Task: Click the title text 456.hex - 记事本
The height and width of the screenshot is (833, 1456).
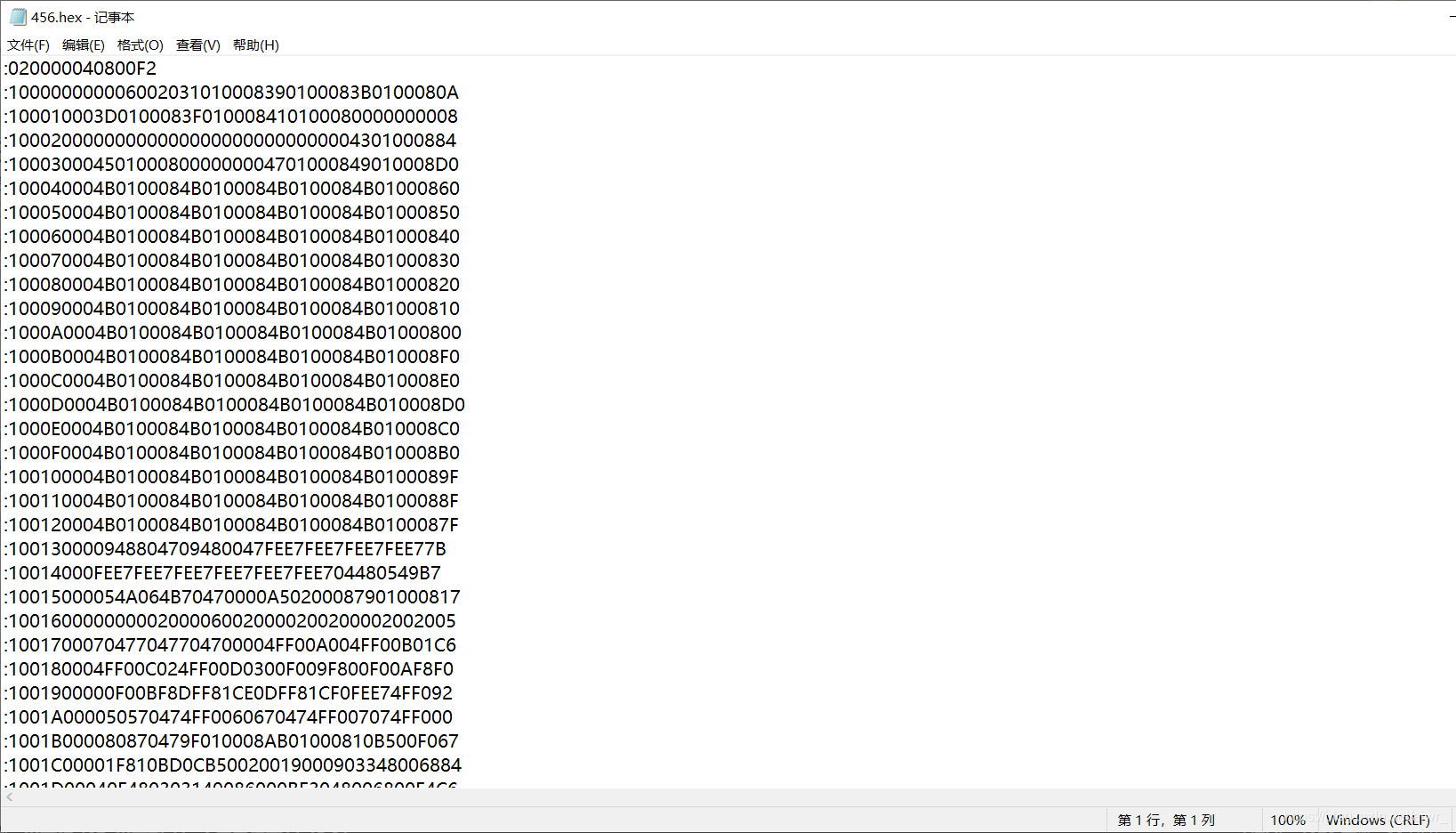Action: click(x=83, y=17)
